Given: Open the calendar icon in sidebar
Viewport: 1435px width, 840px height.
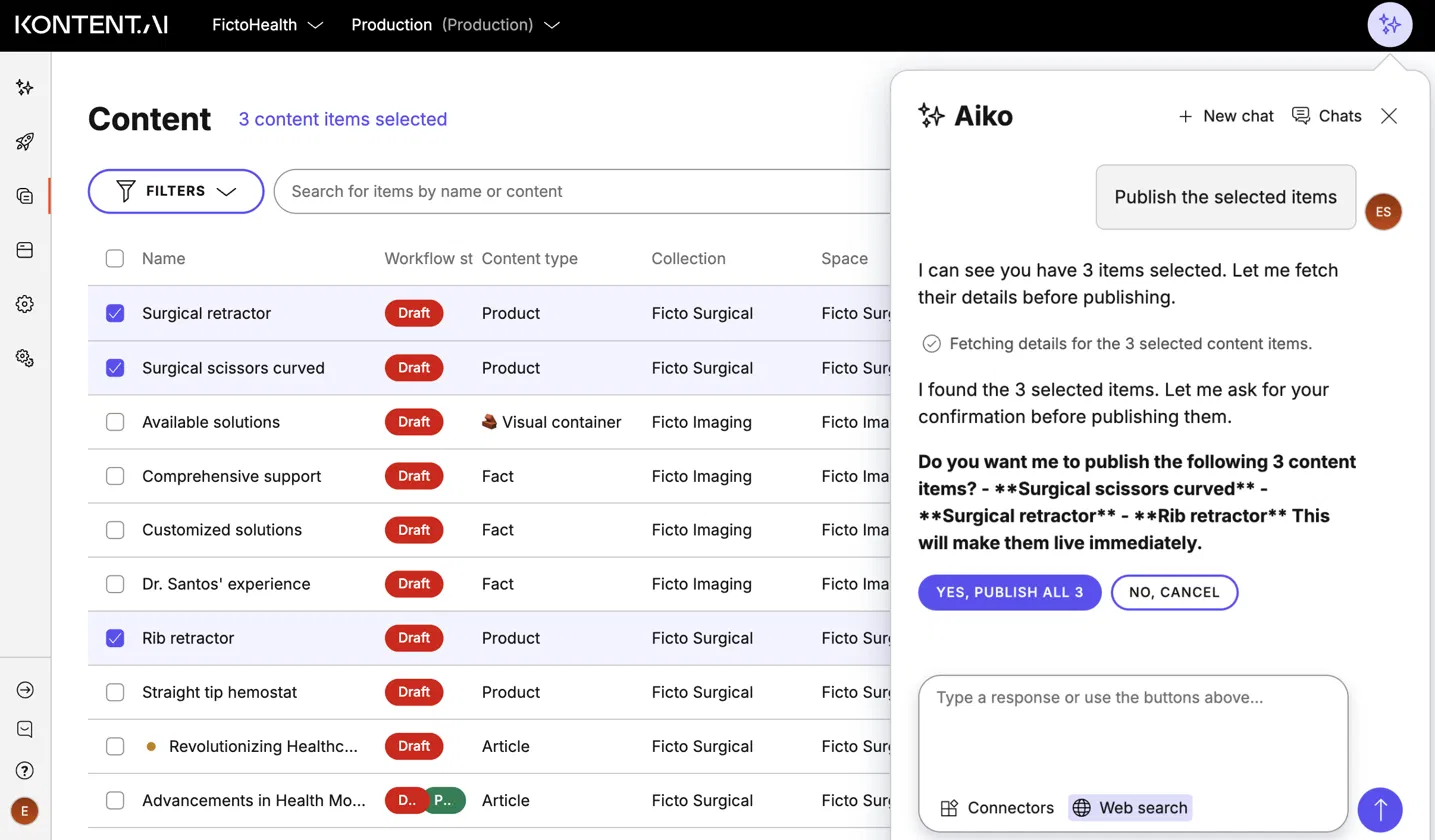Looking at the screenshot, I should tap(25, 250).
